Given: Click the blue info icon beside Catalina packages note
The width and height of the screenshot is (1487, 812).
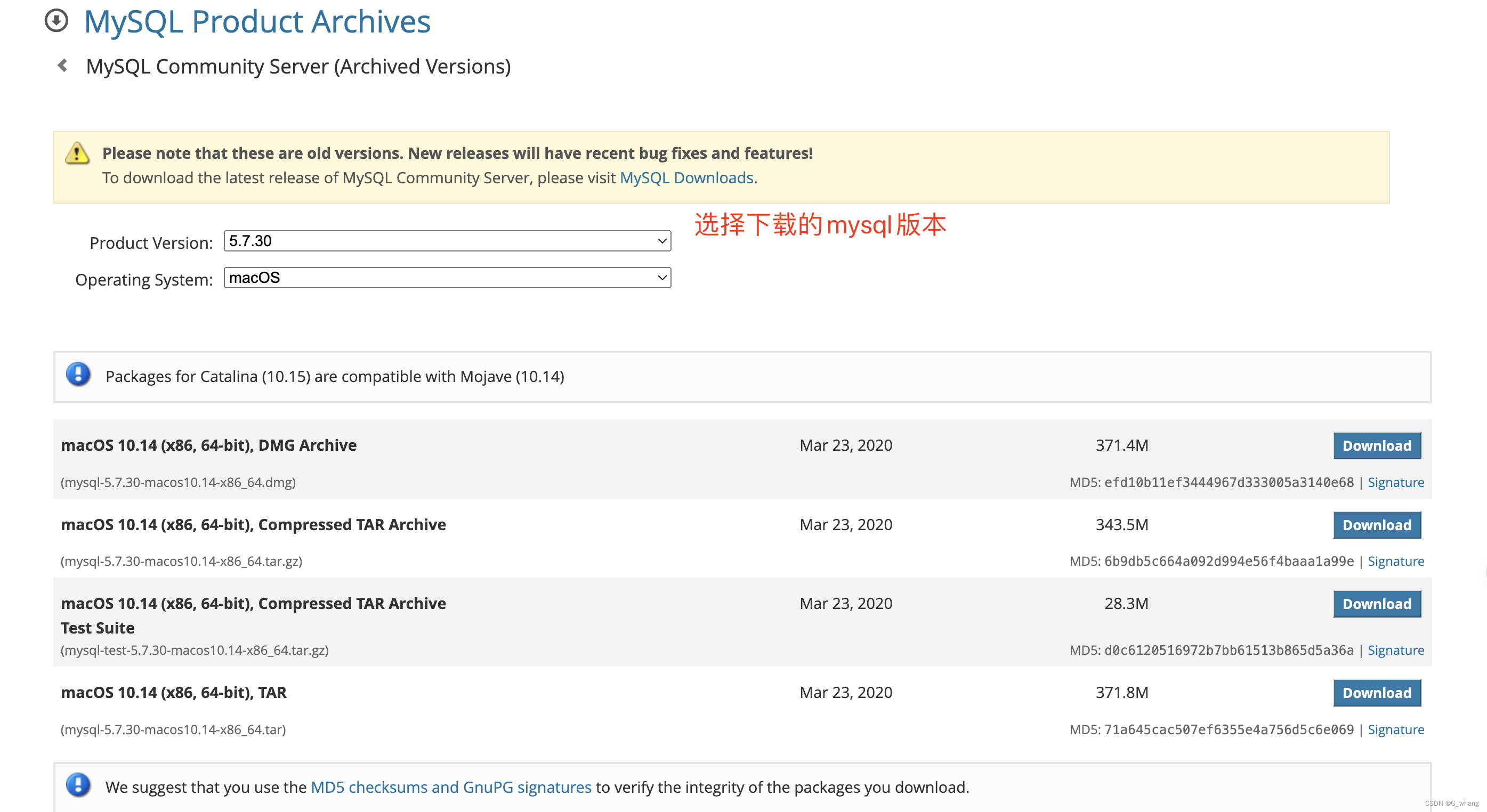Looking at the screenshot, I should pos(78,375).
